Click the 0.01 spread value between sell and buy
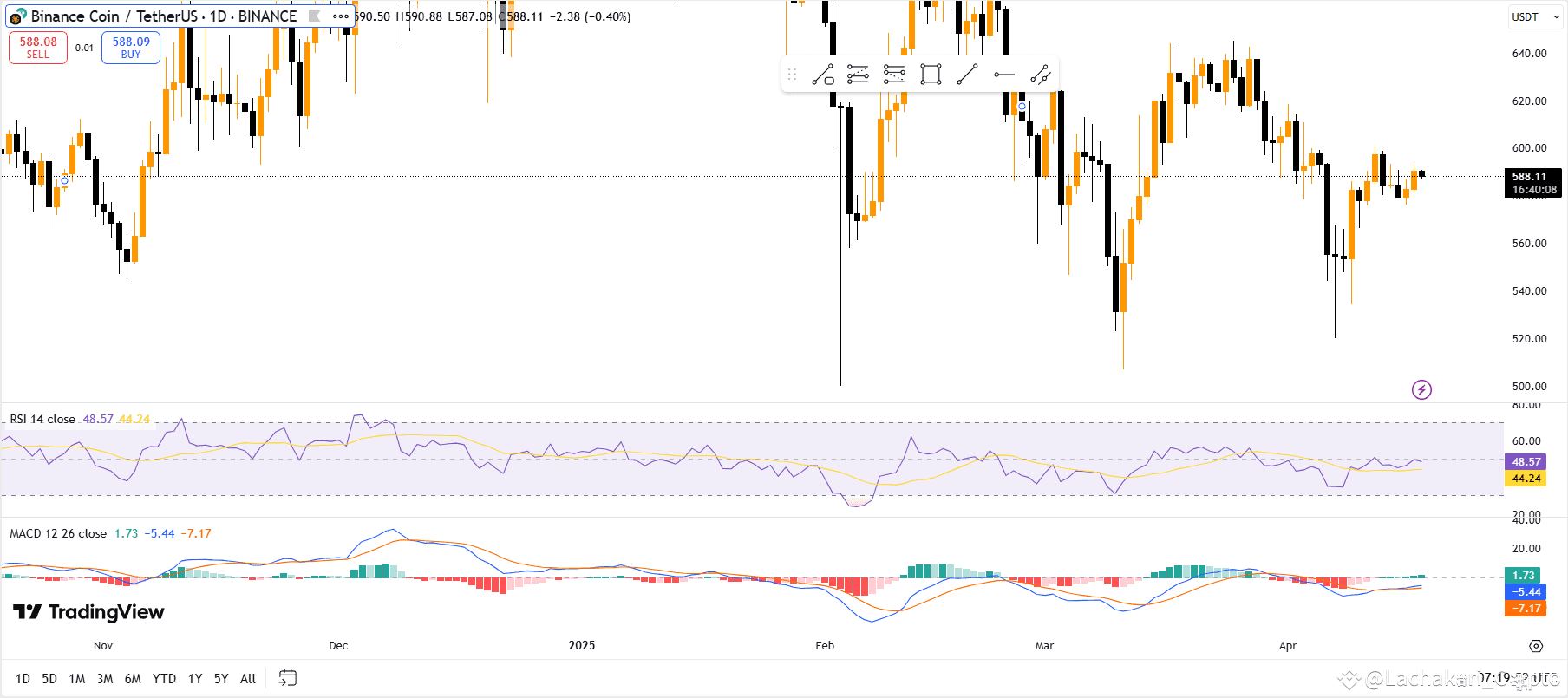 (84, 48)
